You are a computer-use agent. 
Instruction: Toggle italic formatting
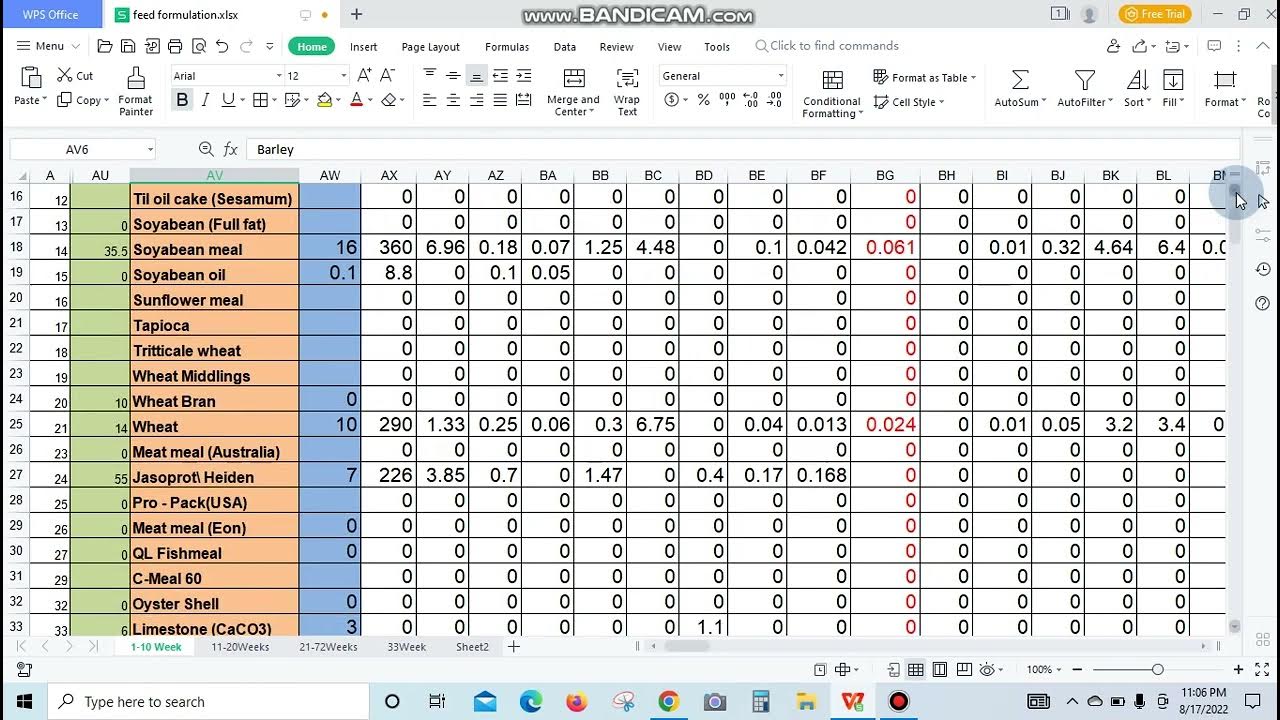click(205, 101)
